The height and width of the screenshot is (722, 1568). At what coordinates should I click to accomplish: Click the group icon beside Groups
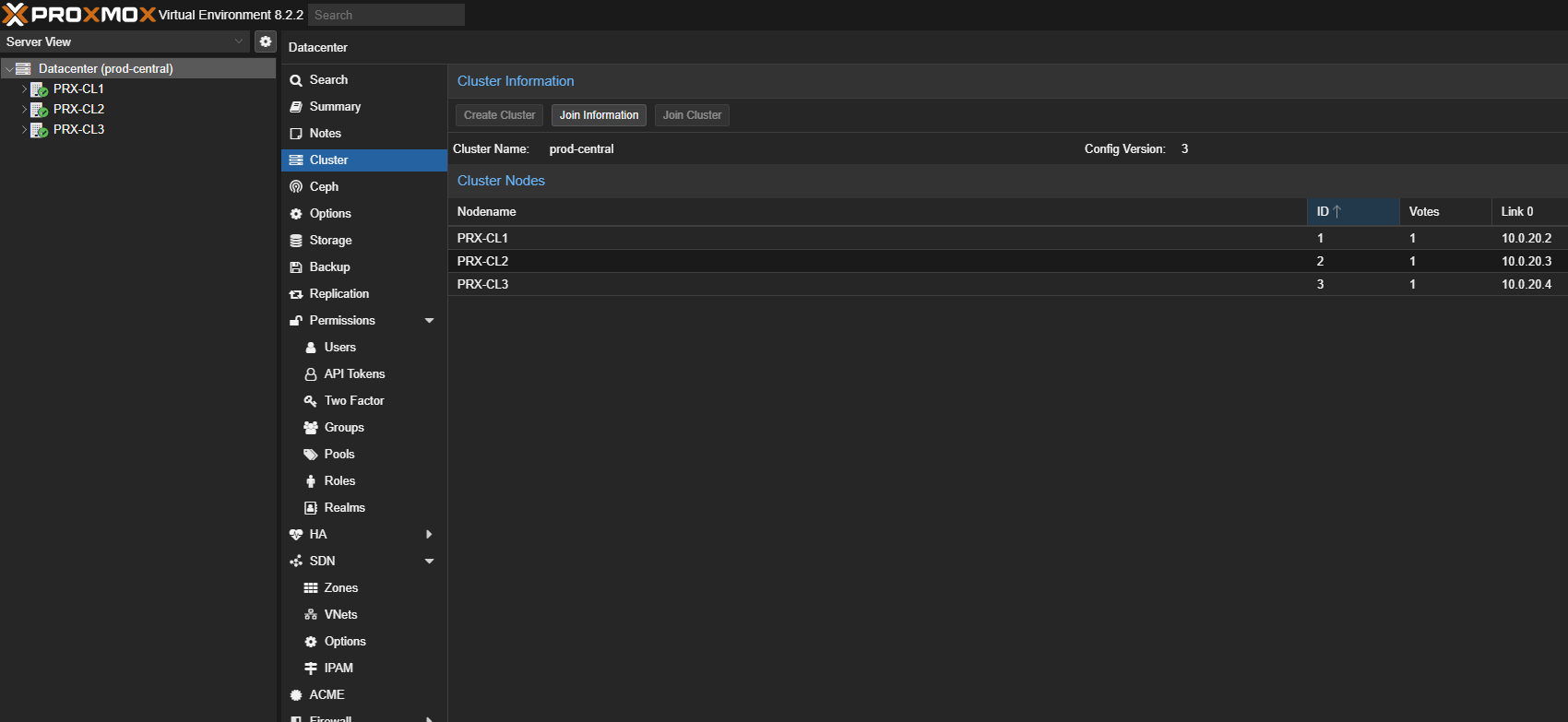tap(311, 428)
